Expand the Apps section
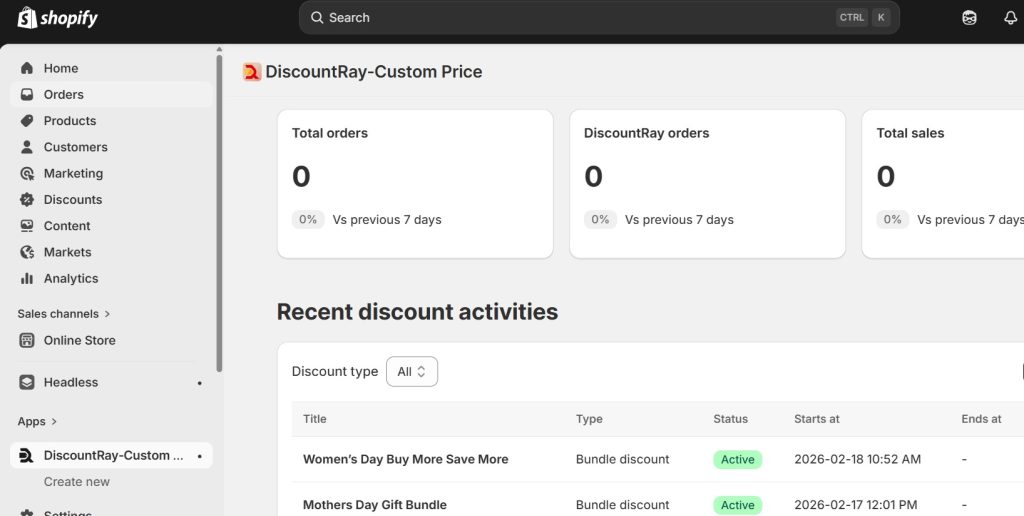Screen dimensions: 1024x516 coord(37,421)
